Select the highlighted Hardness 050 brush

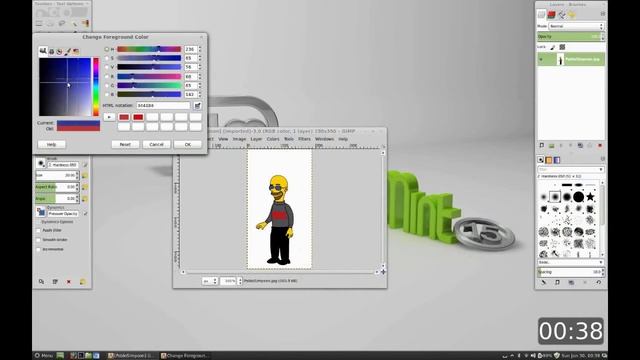click(555, 197)
